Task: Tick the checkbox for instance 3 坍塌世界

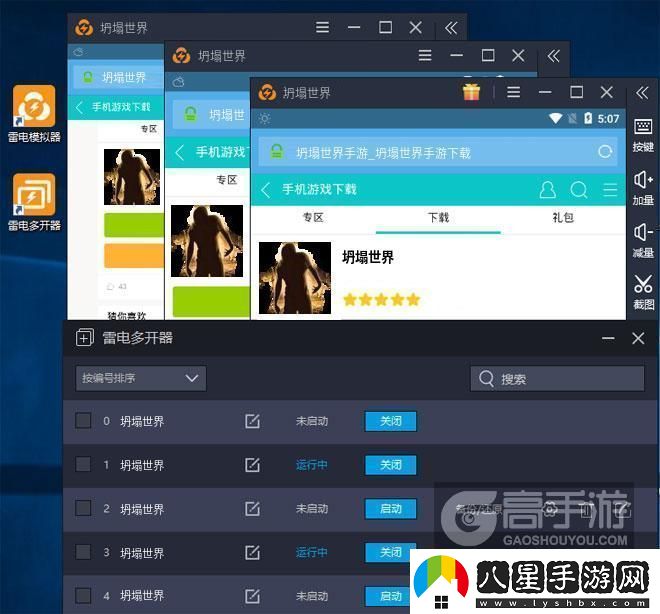Action: [83, 552]
